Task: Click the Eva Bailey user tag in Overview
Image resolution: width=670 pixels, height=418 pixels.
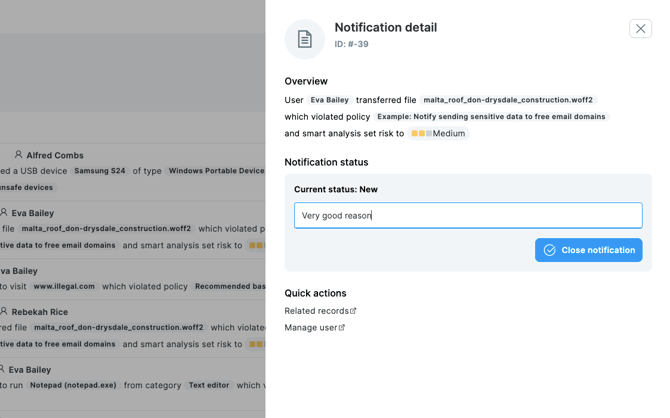Action: (x=329, y=100)
